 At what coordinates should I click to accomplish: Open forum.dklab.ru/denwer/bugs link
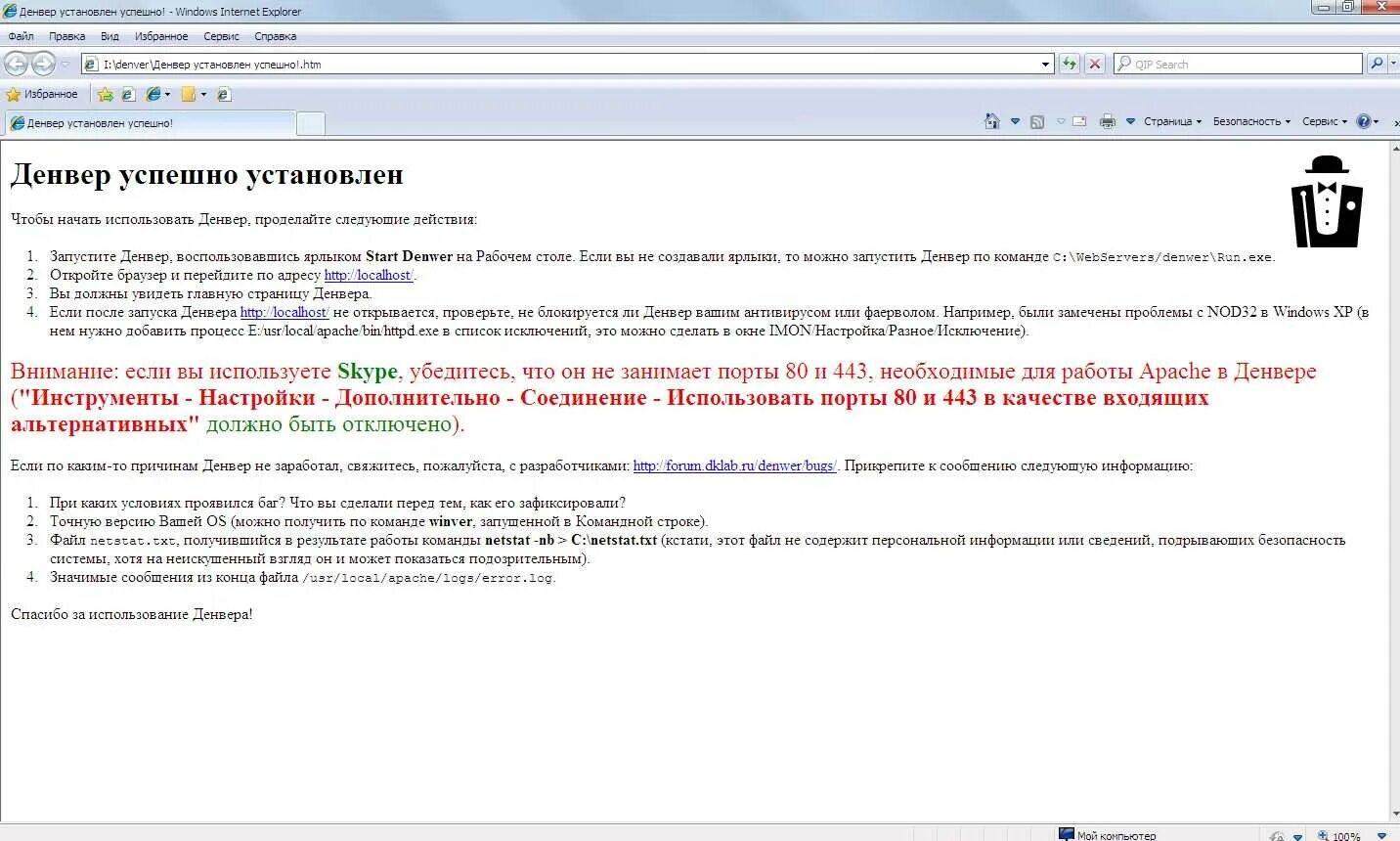pos(735,465)
